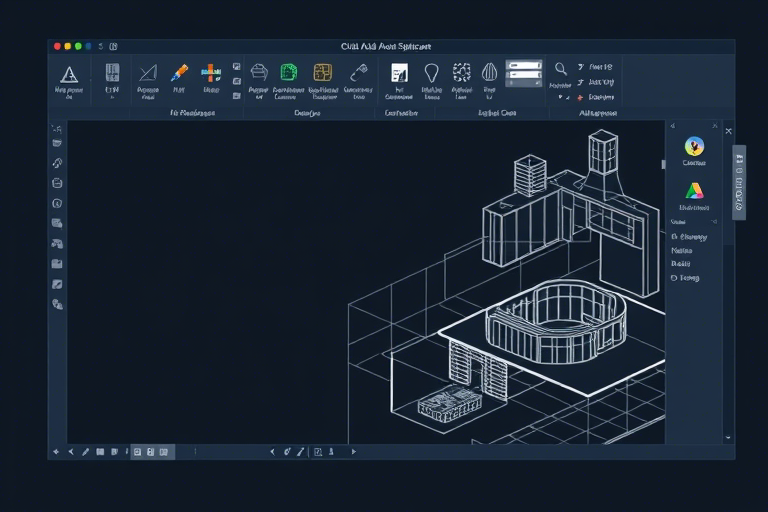Click the white sheet chart icon

point(399,73)
